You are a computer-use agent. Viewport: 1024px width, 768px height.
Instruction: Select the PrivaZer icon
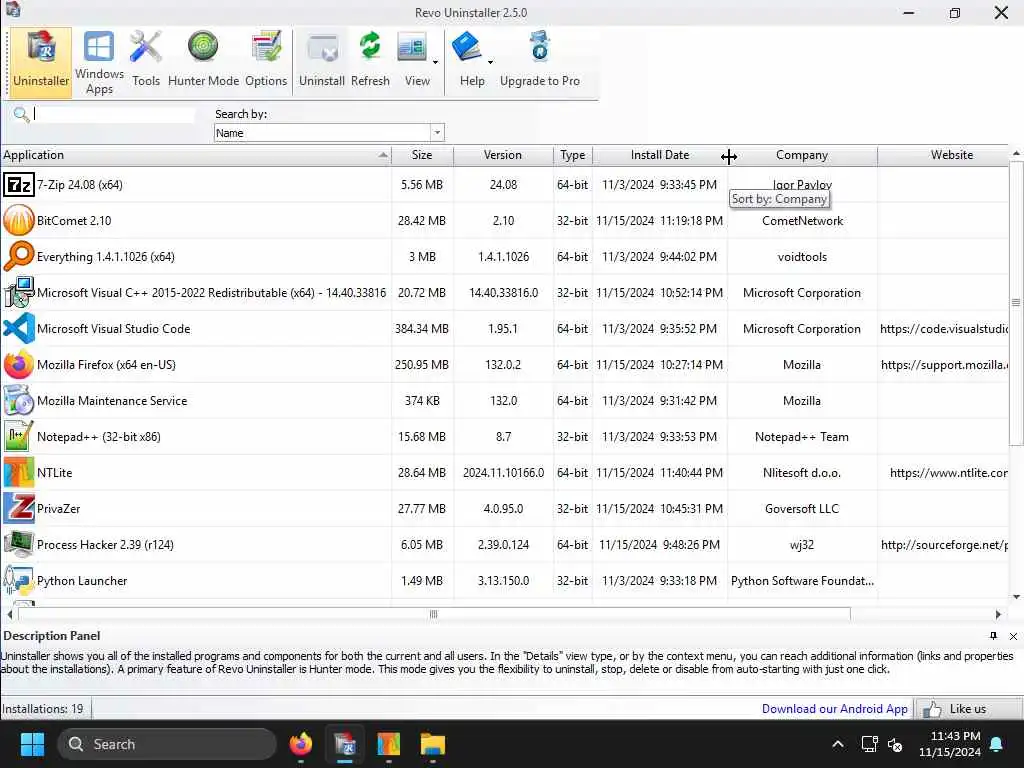pos(18,508)
